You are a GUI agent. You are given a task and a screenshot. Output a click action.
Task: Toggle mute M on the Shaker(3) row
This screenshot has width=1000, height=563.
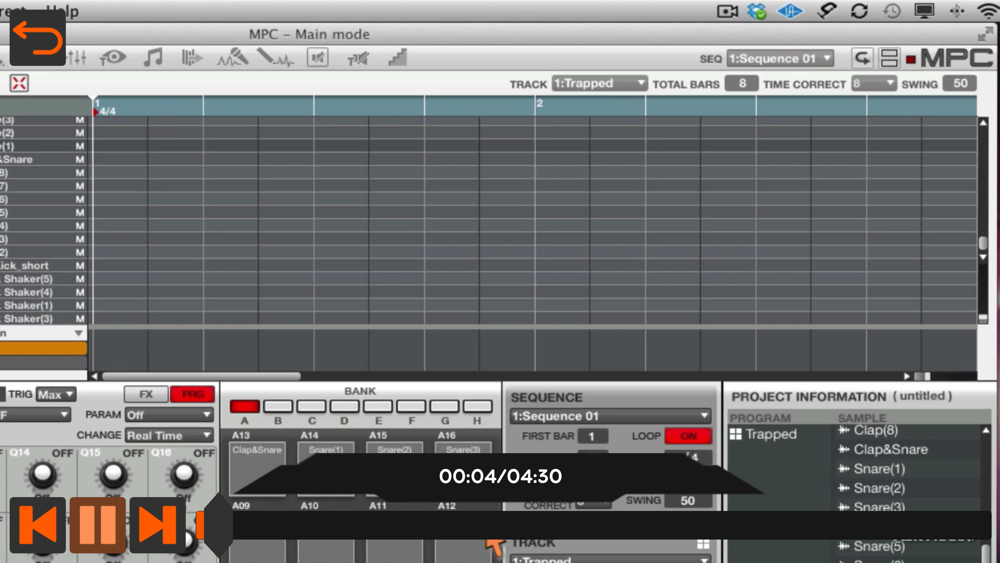click(x=80, y=318)
